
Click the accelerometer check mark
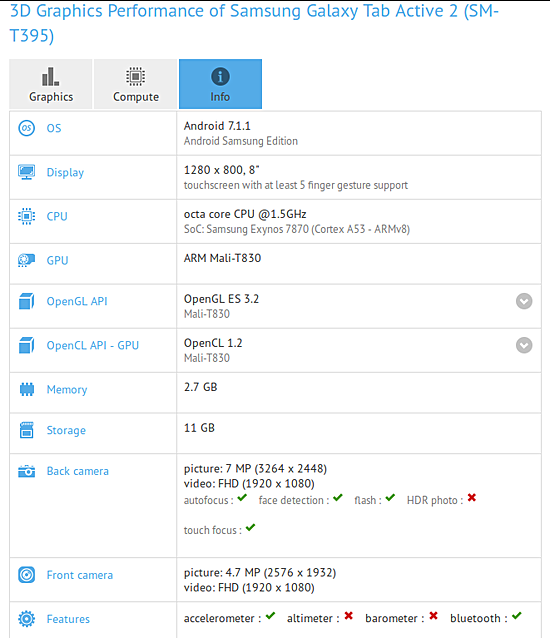[271, 616]
